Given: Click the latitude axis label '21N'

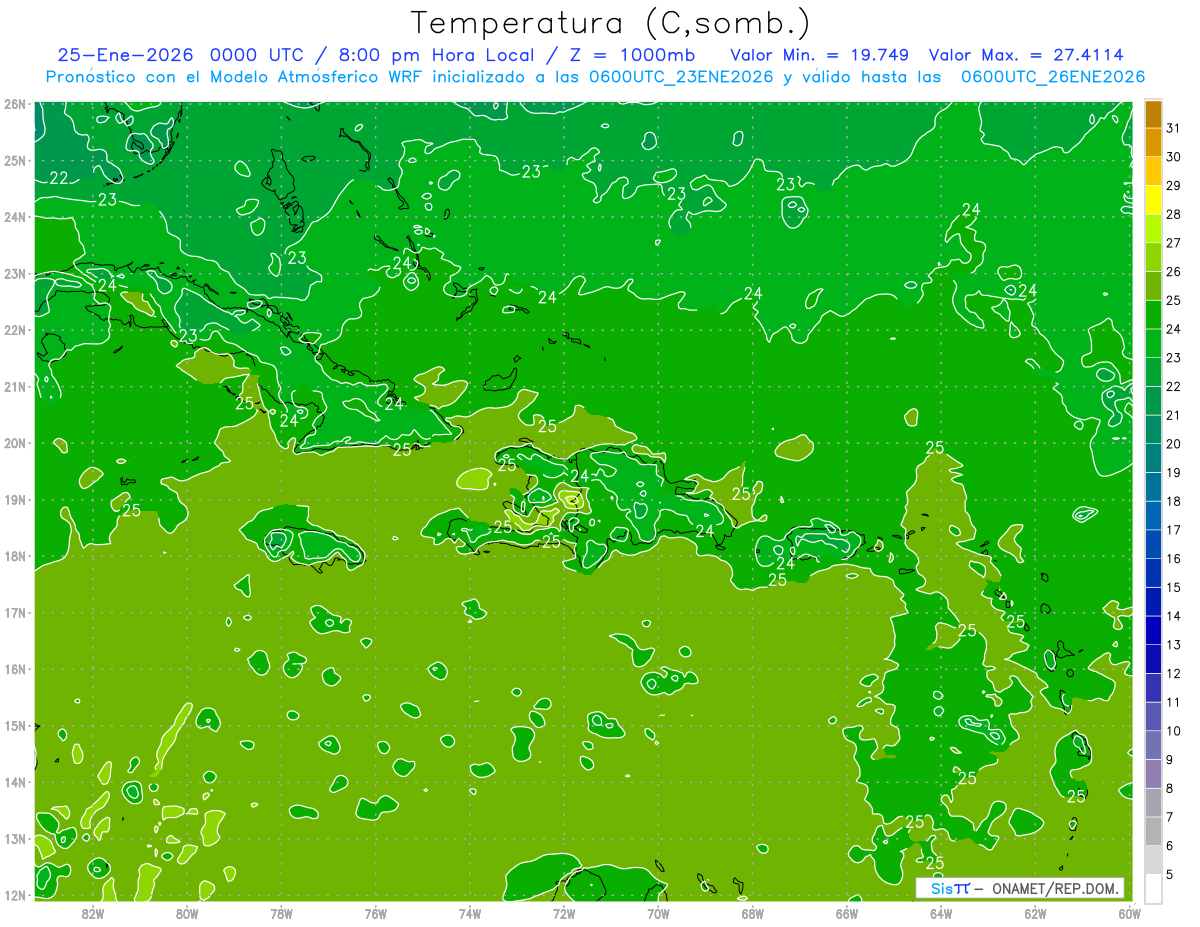Looking at the screenshot, I should (15, 386).
